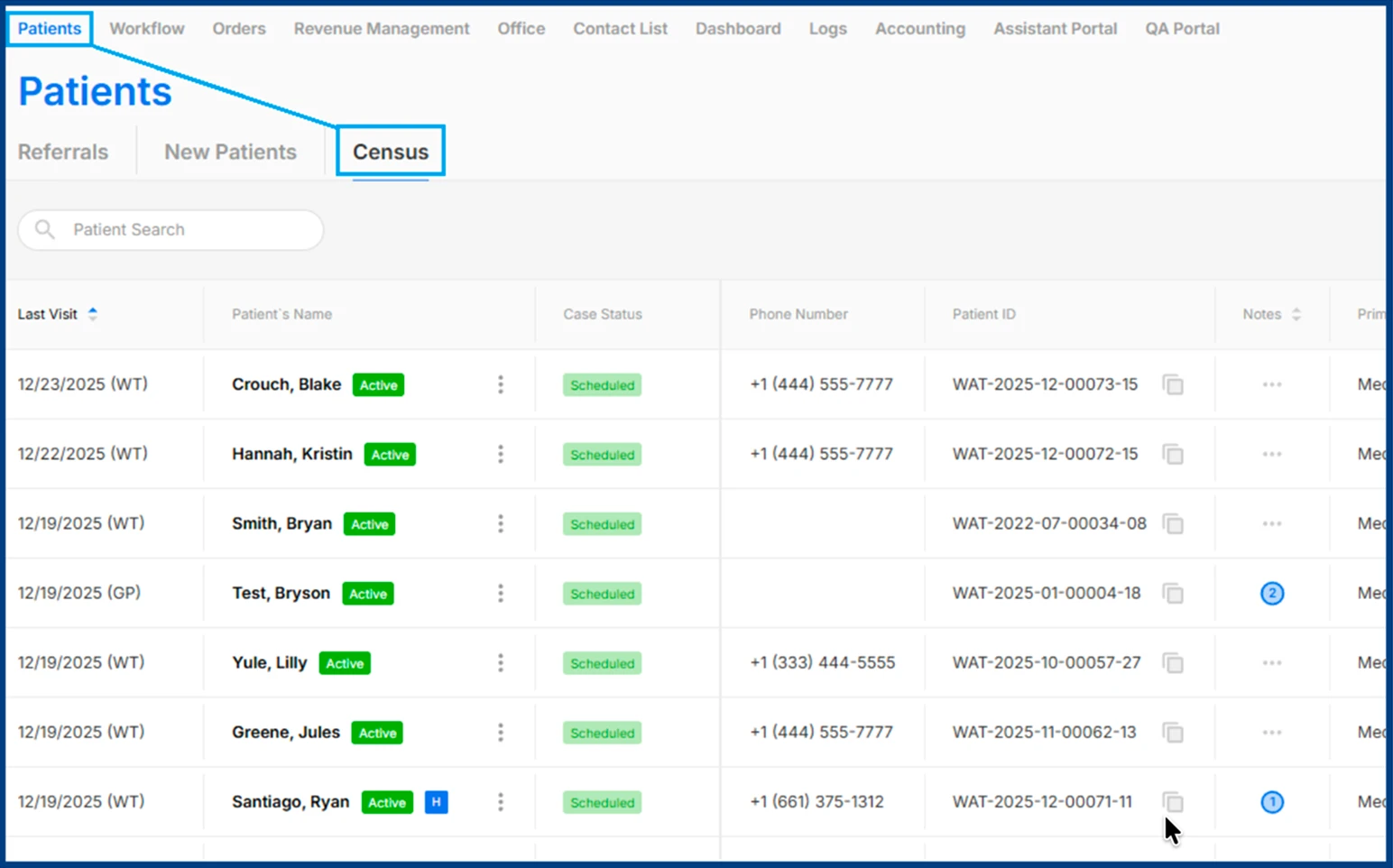Toggle sort arrows on Notes column
Screen dimensions: 1393x868
pyautogui.click(x=1296, y=314)
